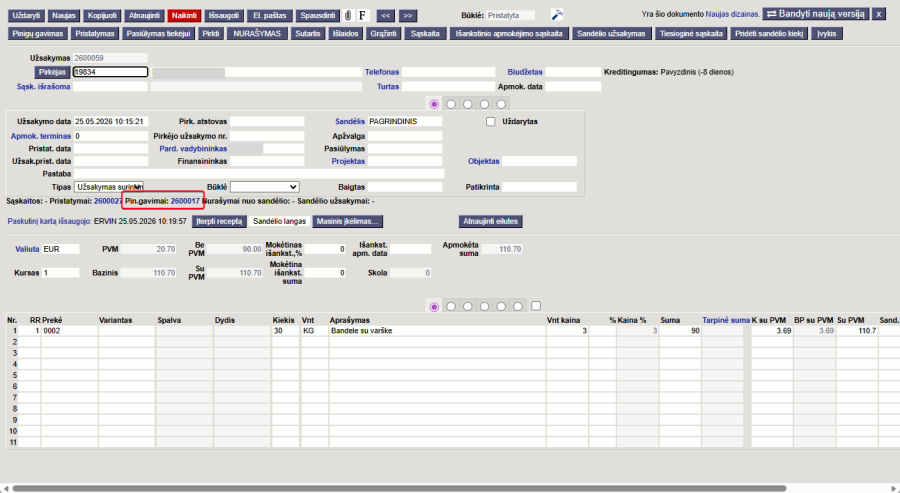Click the Pirkėjas button
The height and width of the screenshot is (493, 900).
tap(52, 72)
